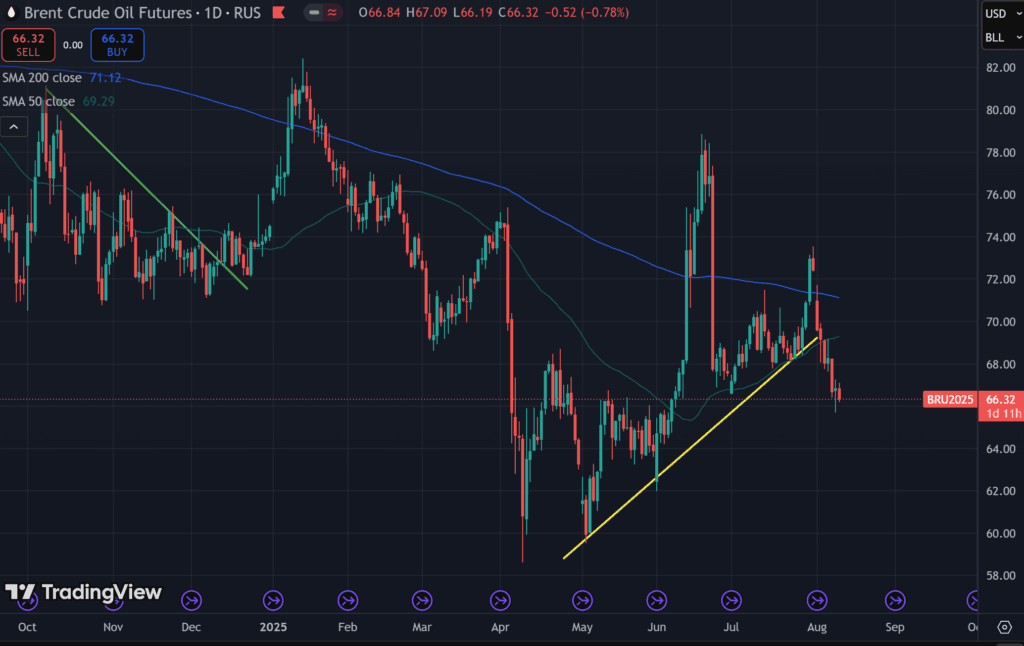Click the contract roll marker above May
This screenshot has width=1024, height=646.
[582, 600]
